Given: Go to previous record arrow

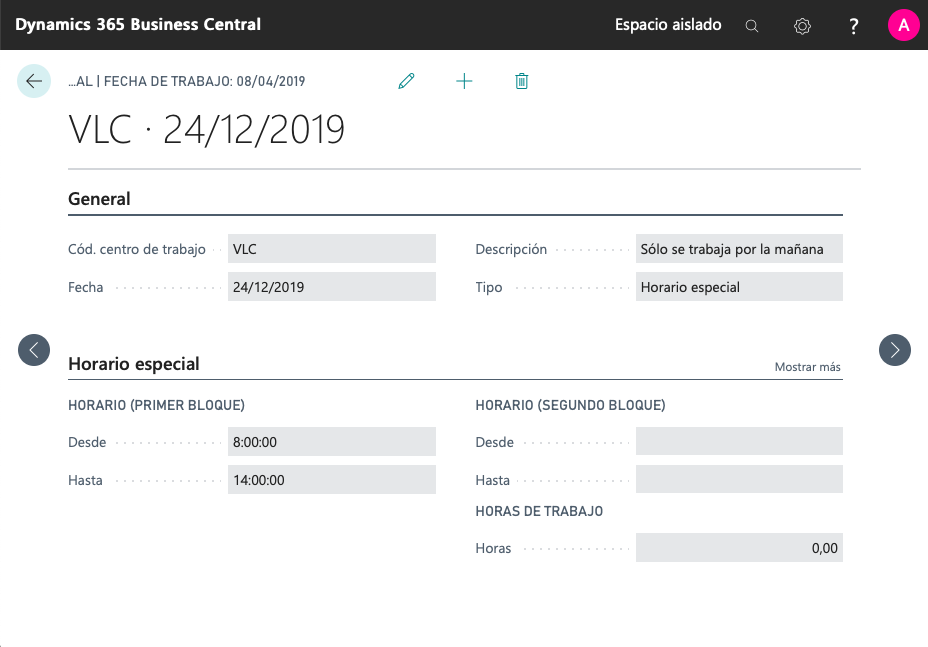Looking at the screenshot, I should click(34, 349).
